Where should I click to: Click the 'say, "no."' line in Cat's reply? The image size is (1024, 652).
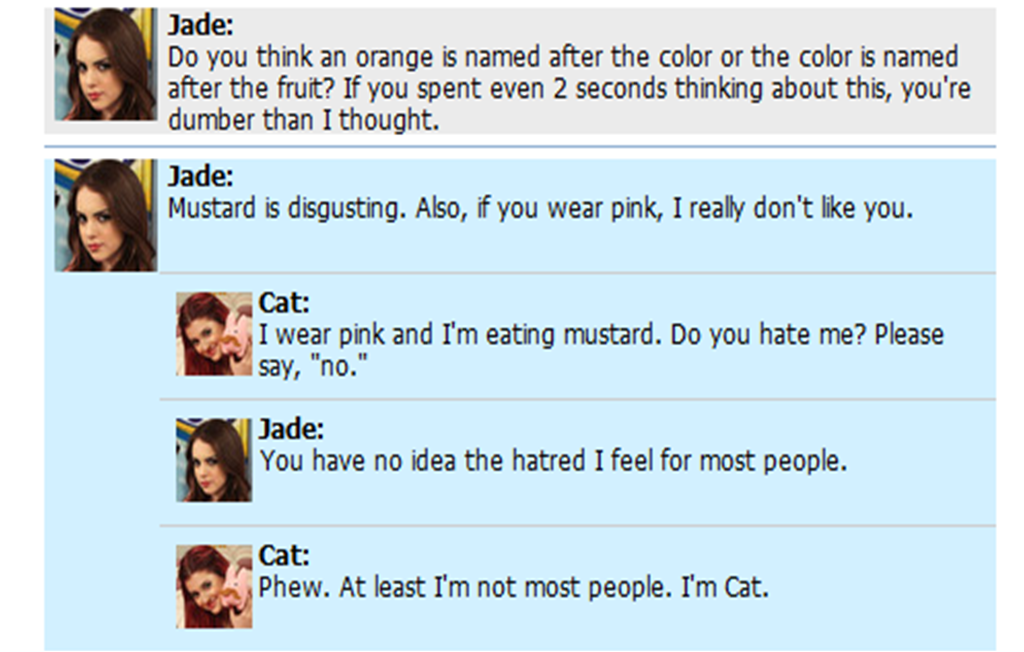click(x=313, y=366)
